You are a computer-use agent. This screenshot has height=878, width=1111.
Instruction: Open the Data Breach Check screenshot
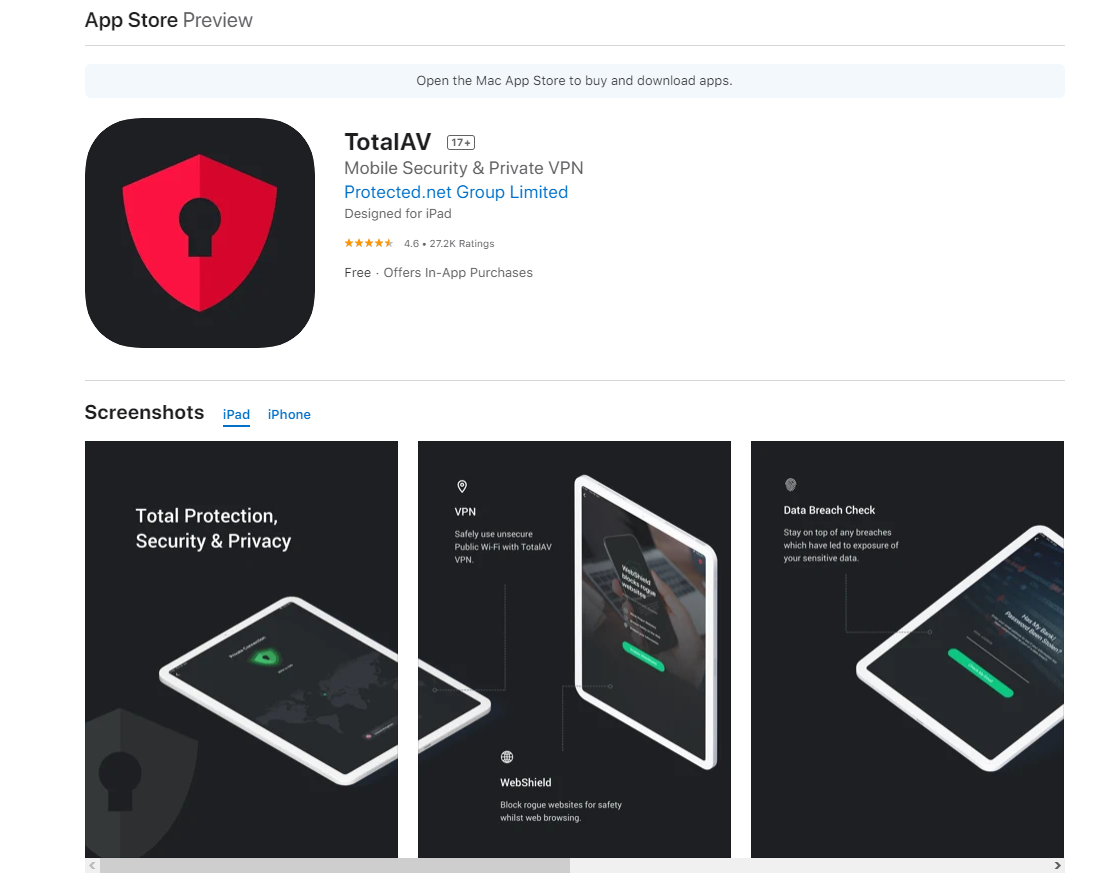pyautogui.click(x=907, y=649)
